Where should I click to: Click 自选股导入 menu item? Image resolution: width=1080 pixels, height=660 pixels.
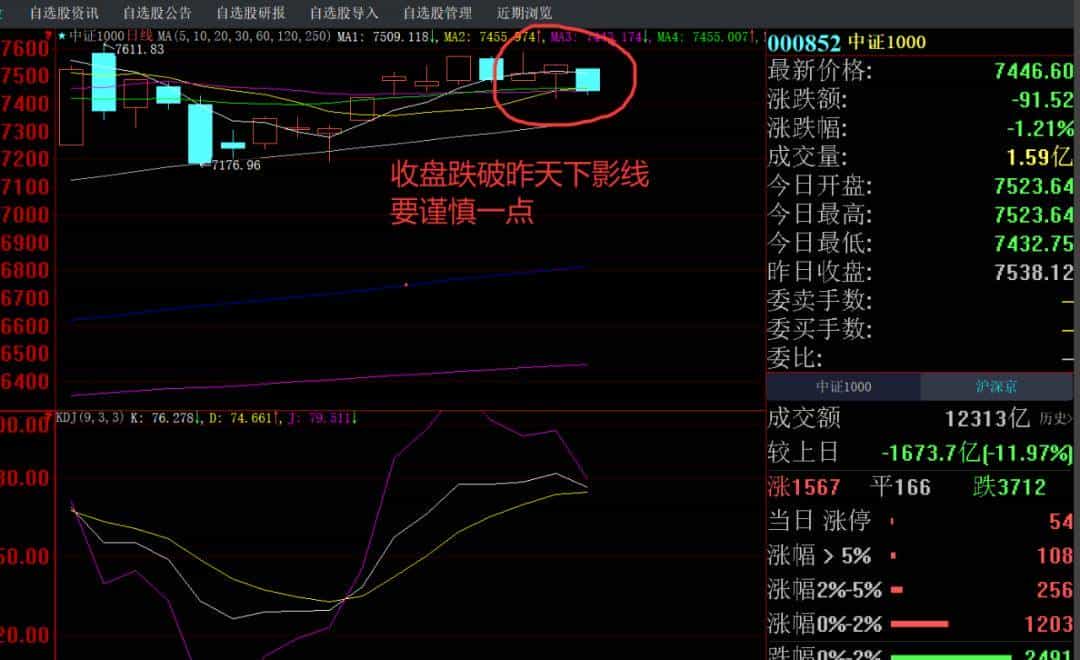344,13
